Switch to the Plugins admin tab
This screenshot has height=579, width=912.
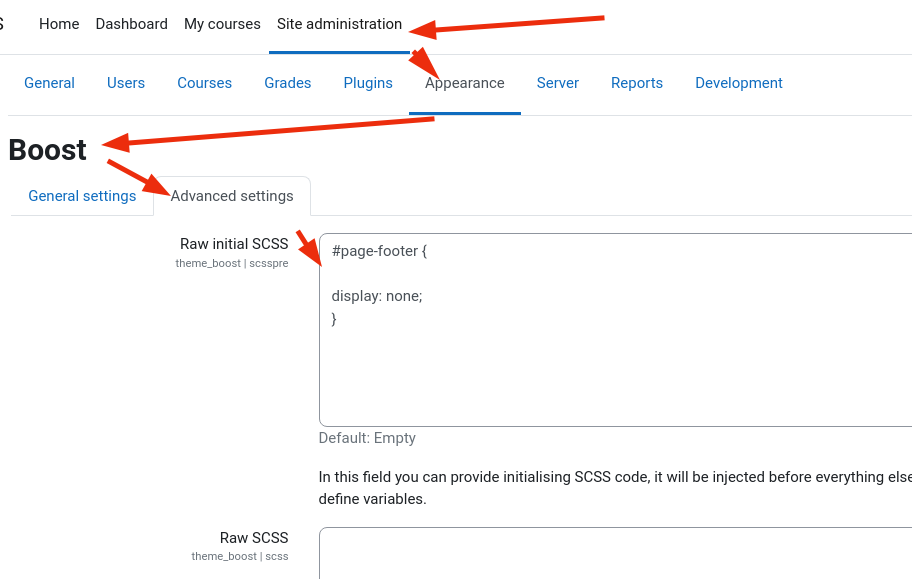click(368, 83)
